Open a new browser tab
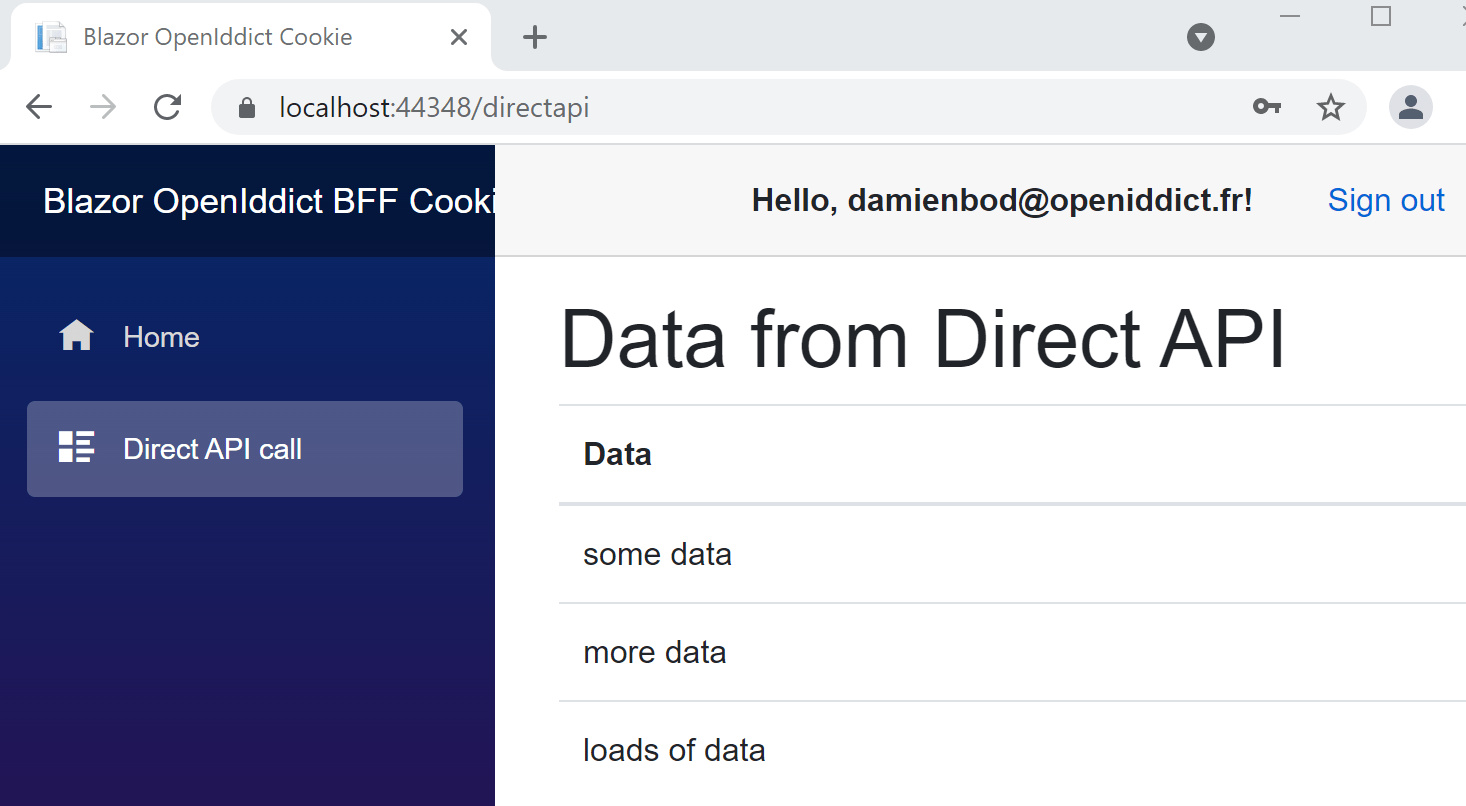The width and height of the screenshot is (1466, 806). pos(535,38)
